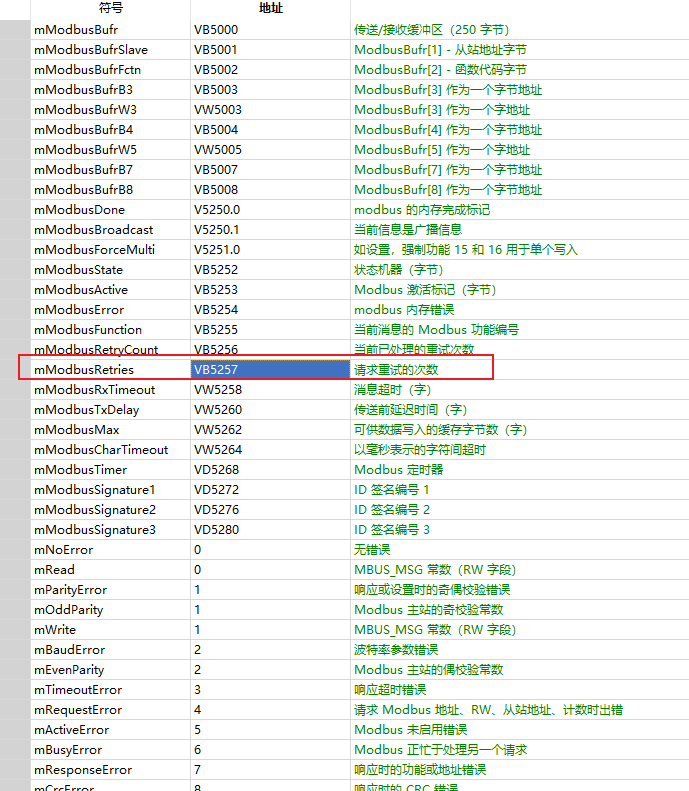This screenshot has height=791, width=689.
Task: Click the 地址 column header
Action: click(x=270, y=8)
